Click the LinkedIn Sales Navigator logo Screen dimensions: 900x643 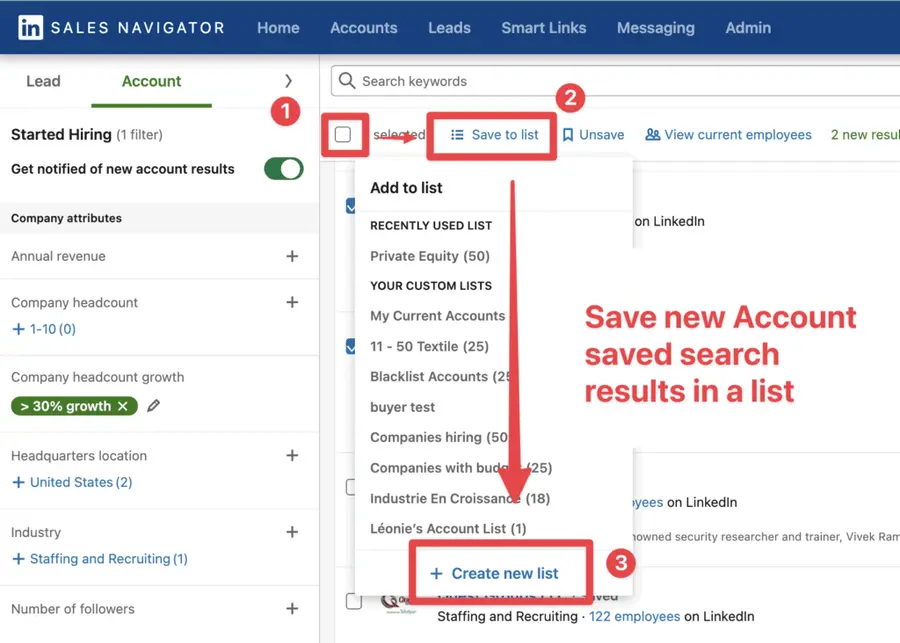[x=33, y=27]
